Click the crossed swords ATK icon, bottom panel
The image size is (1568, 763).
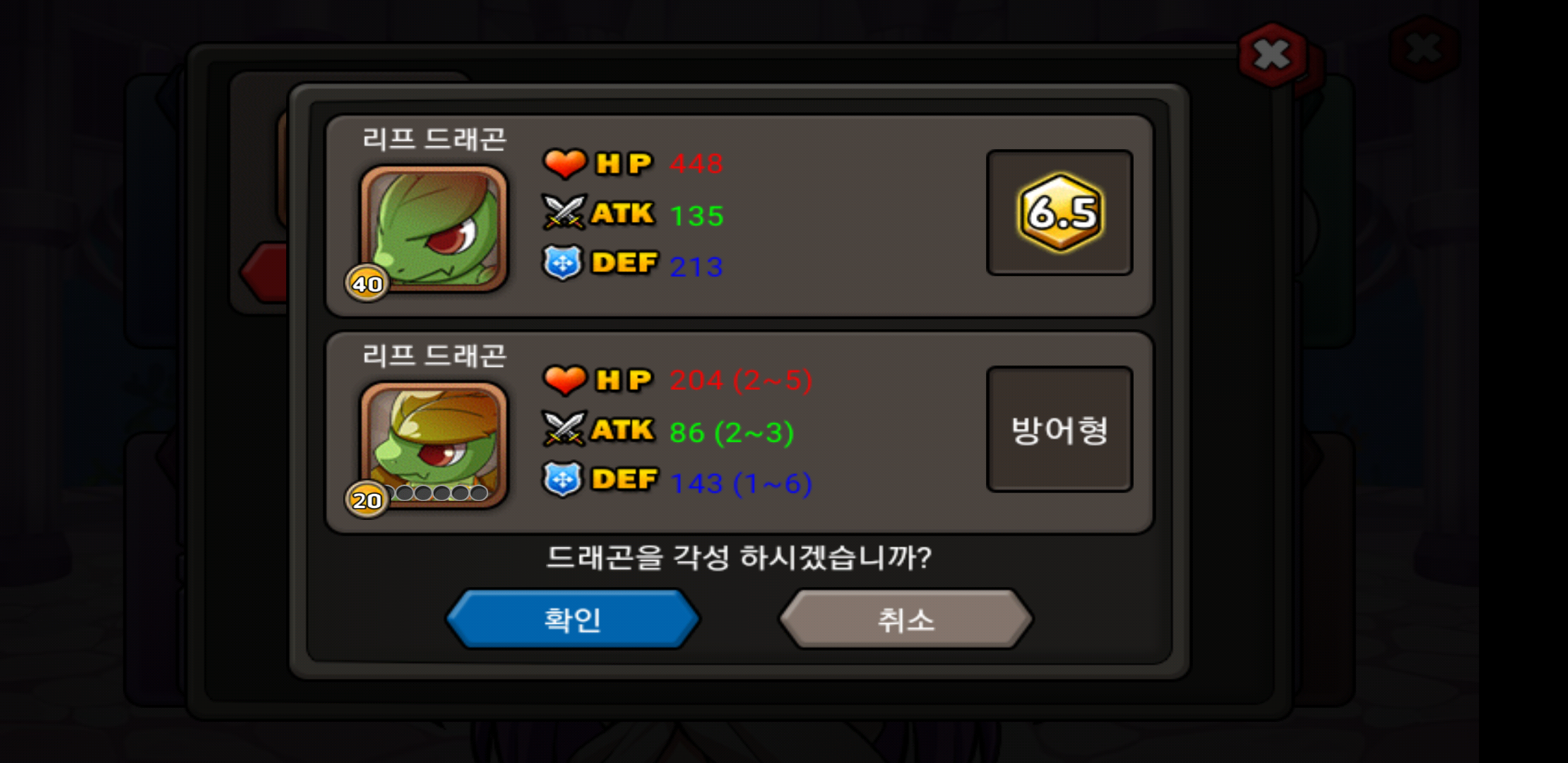pyautogui.click(x=564, y=429)
